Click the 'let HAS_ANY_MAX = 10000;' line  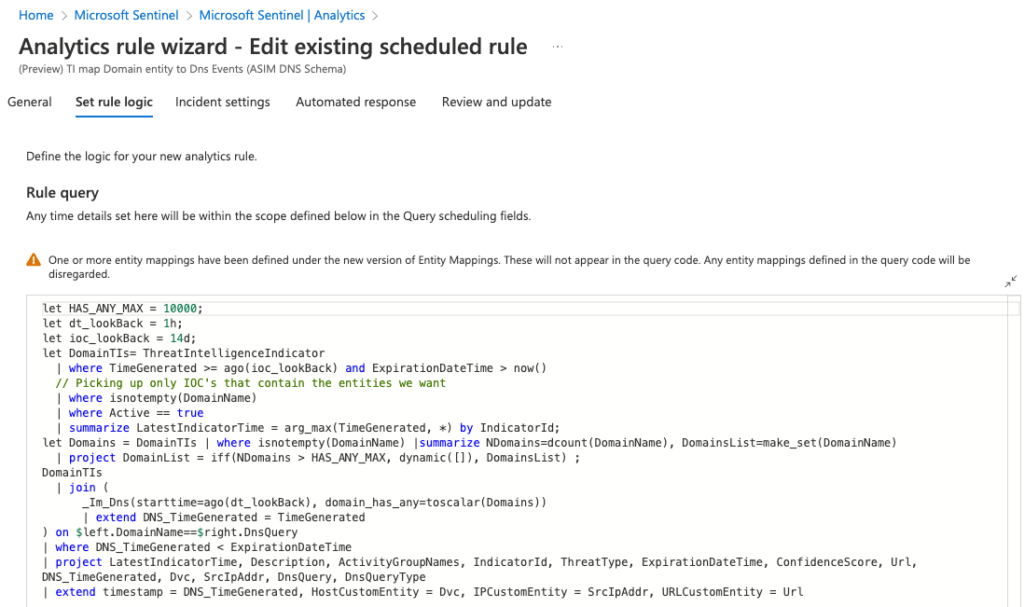tap(123, 308)
